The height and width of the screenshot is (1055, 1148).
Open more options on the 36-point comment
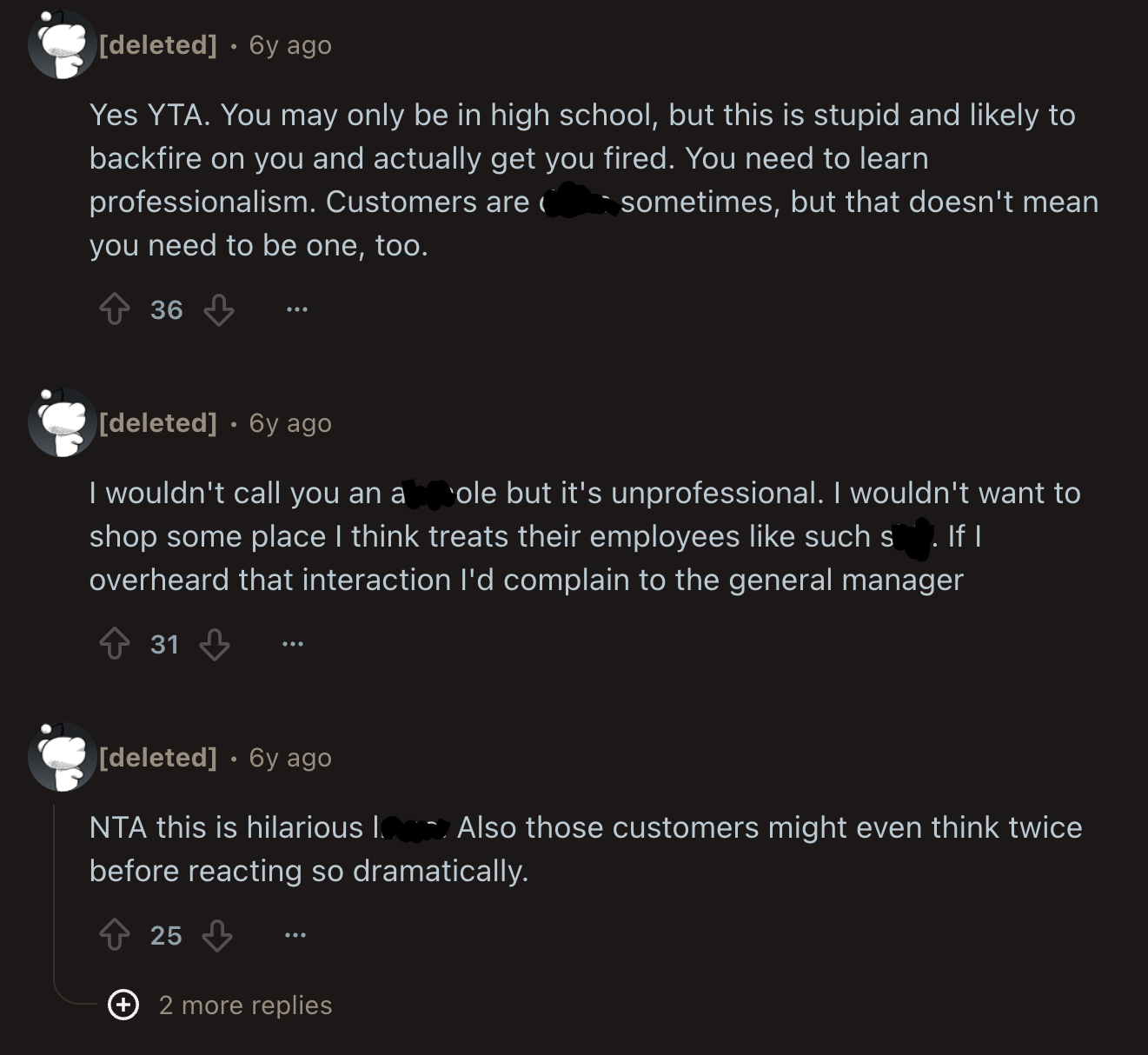click(x=296, y=309)
